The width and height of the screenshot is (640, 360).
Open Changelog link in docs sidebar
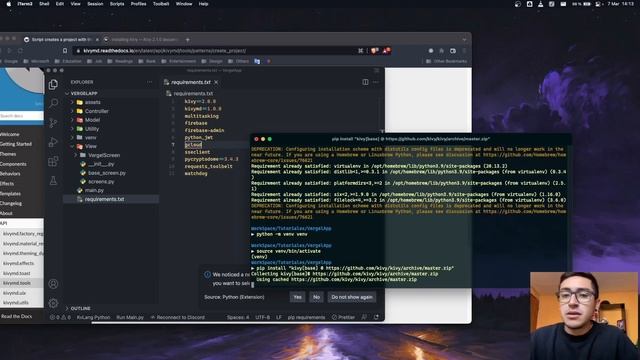(11, 203)
